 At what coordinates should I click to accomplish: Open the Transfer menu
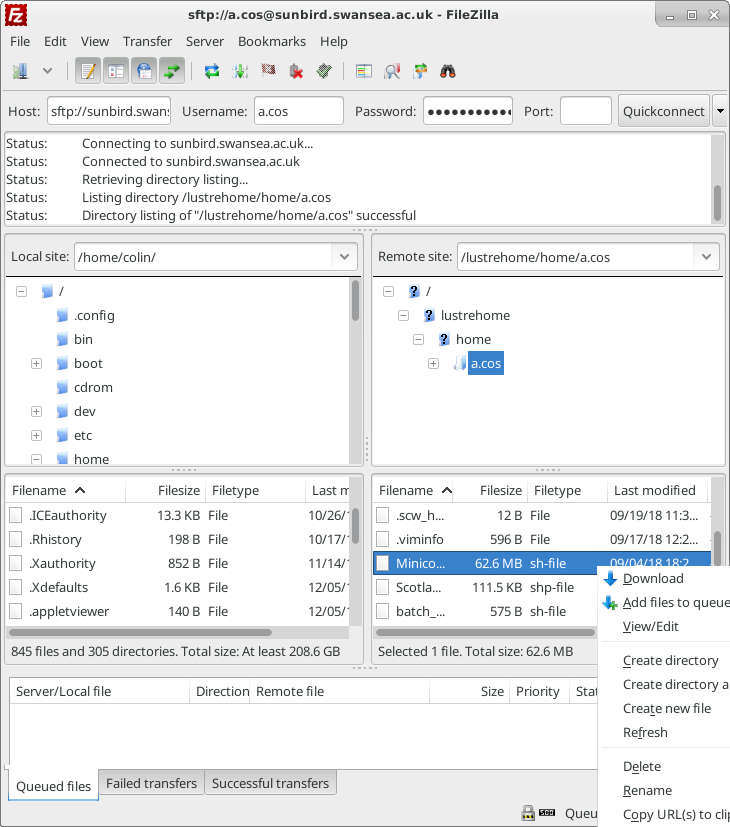pyautogui.click(x=147, y=41)
